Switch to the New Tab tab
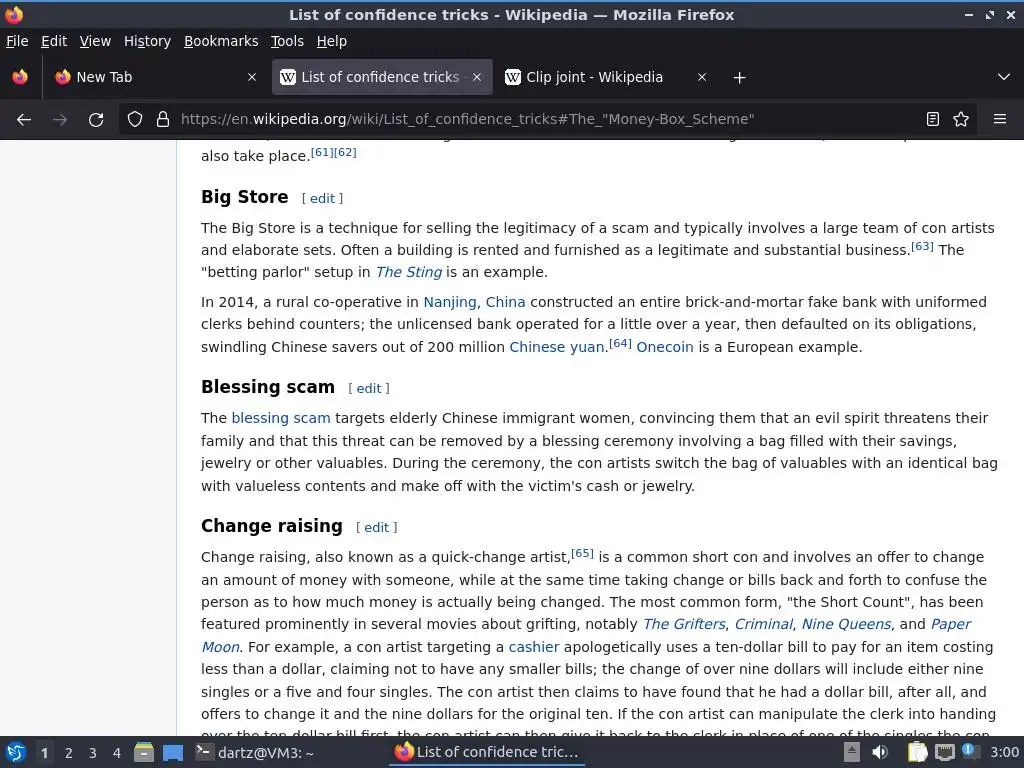The height and width of the screenshot is (768, 1024). pos(156,77)
